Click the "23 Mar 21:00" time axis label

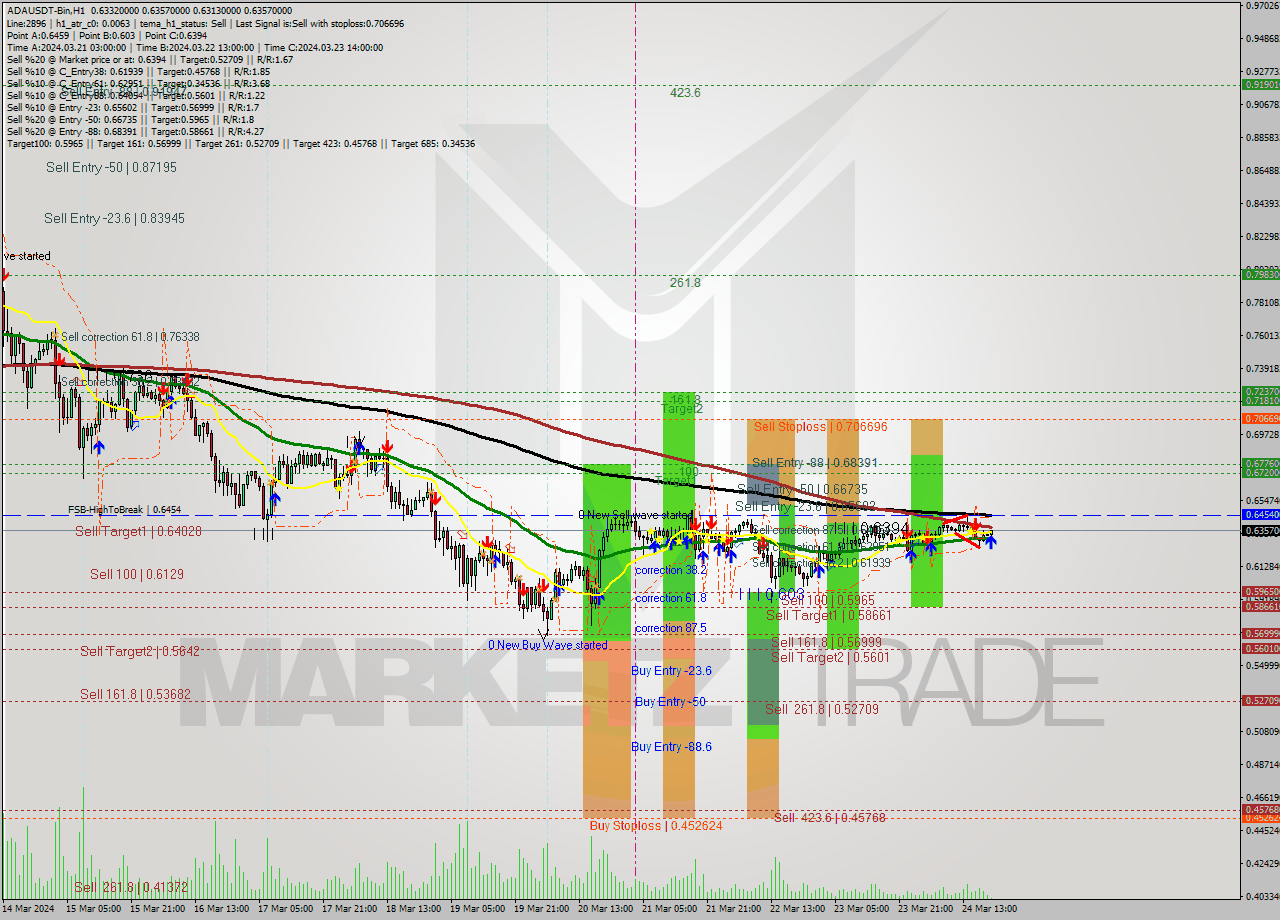[926, 908]
